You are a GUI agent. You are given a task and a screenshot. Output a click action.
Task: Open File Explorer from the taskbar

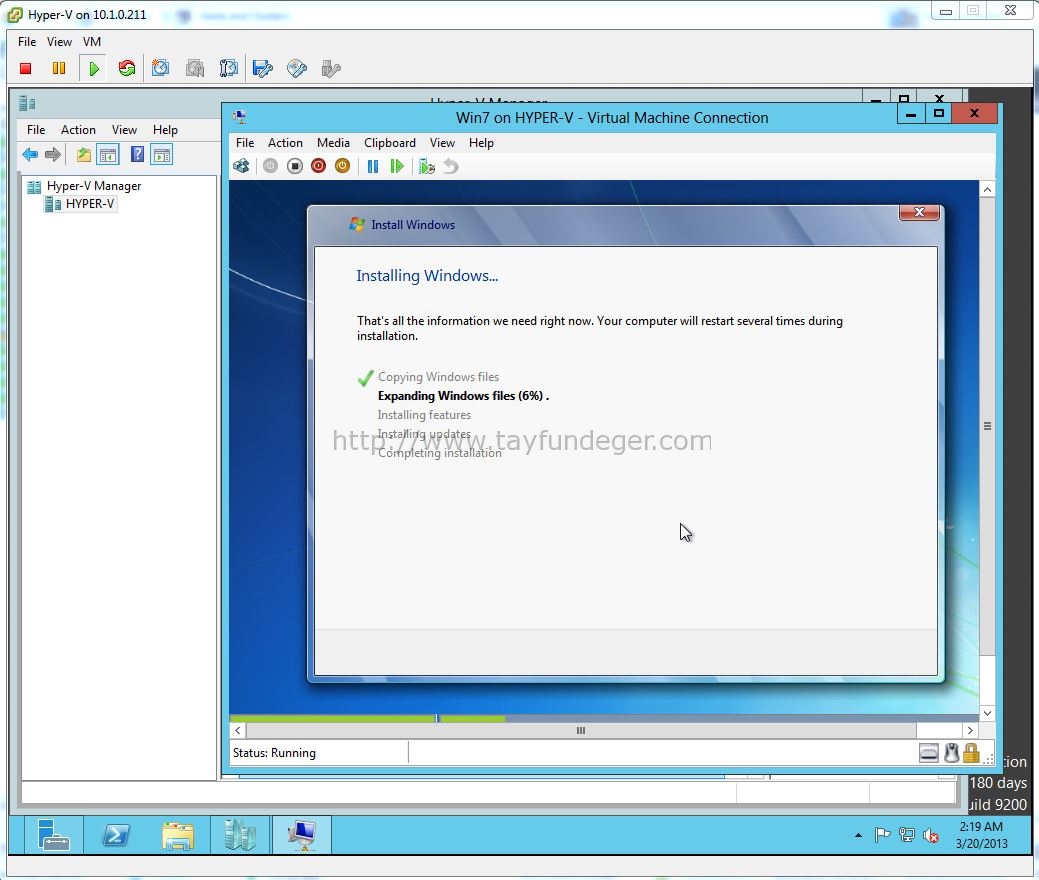click(178, 834)
